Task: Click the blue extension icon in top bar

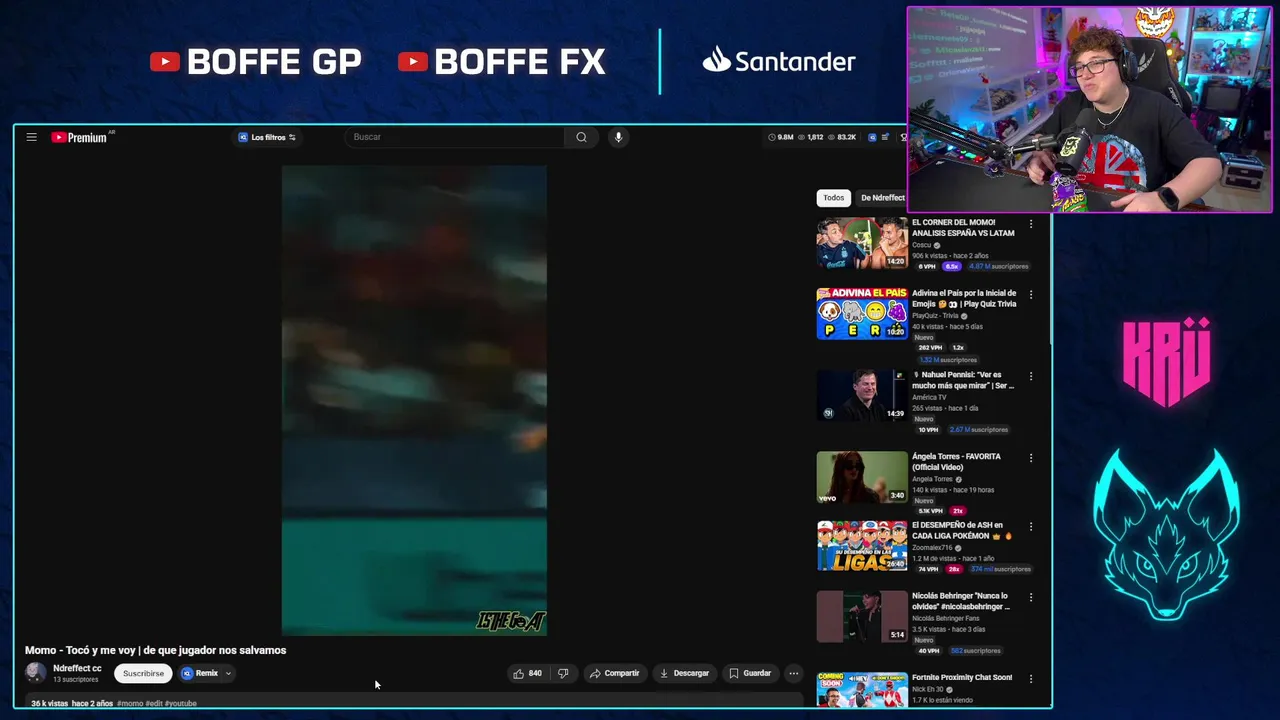Action: [x=872, y=137]
